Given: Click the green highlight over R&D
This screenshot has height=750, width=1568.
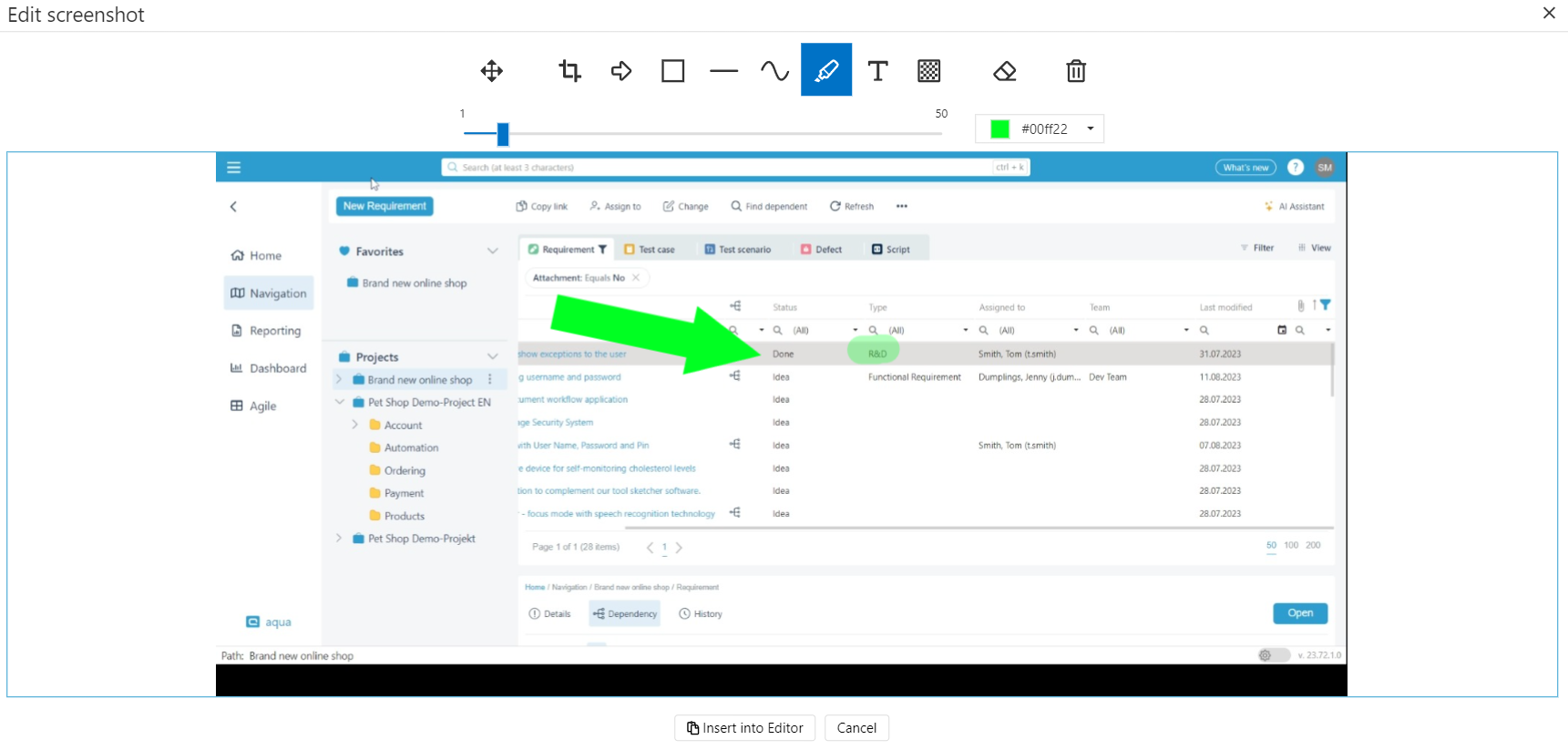Looking at the screenshot, I should point(873,351).
